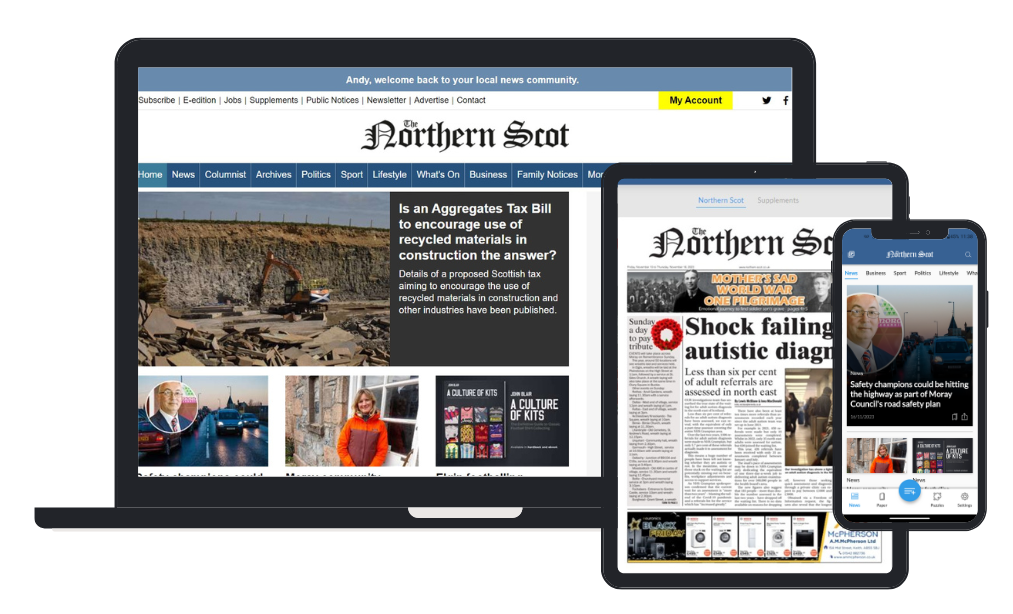1013x614 pixels.
Task: Tap the bookmark icon on the phone's lead story
Action: pos(954,417)
